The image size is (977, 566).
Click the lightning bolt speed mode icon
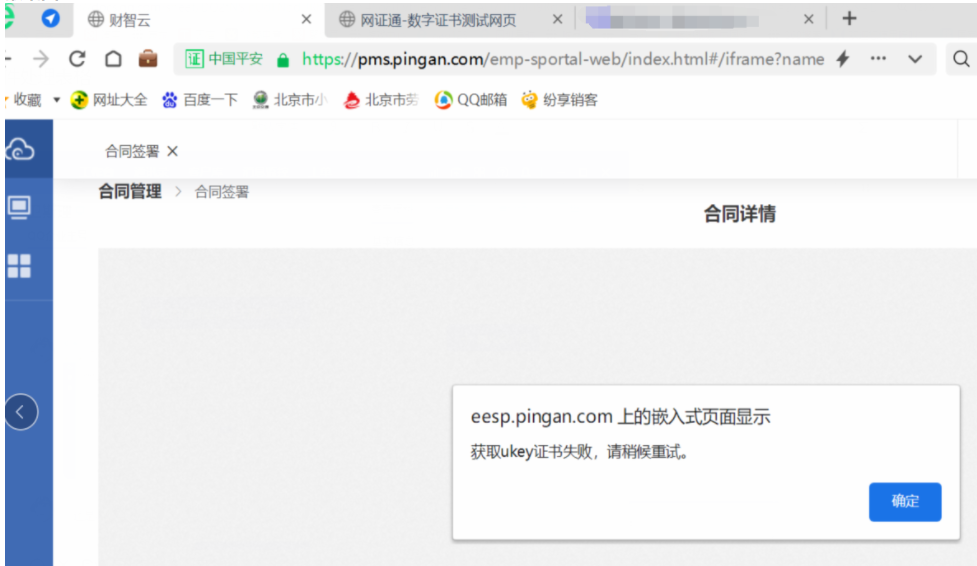point(842,59)
